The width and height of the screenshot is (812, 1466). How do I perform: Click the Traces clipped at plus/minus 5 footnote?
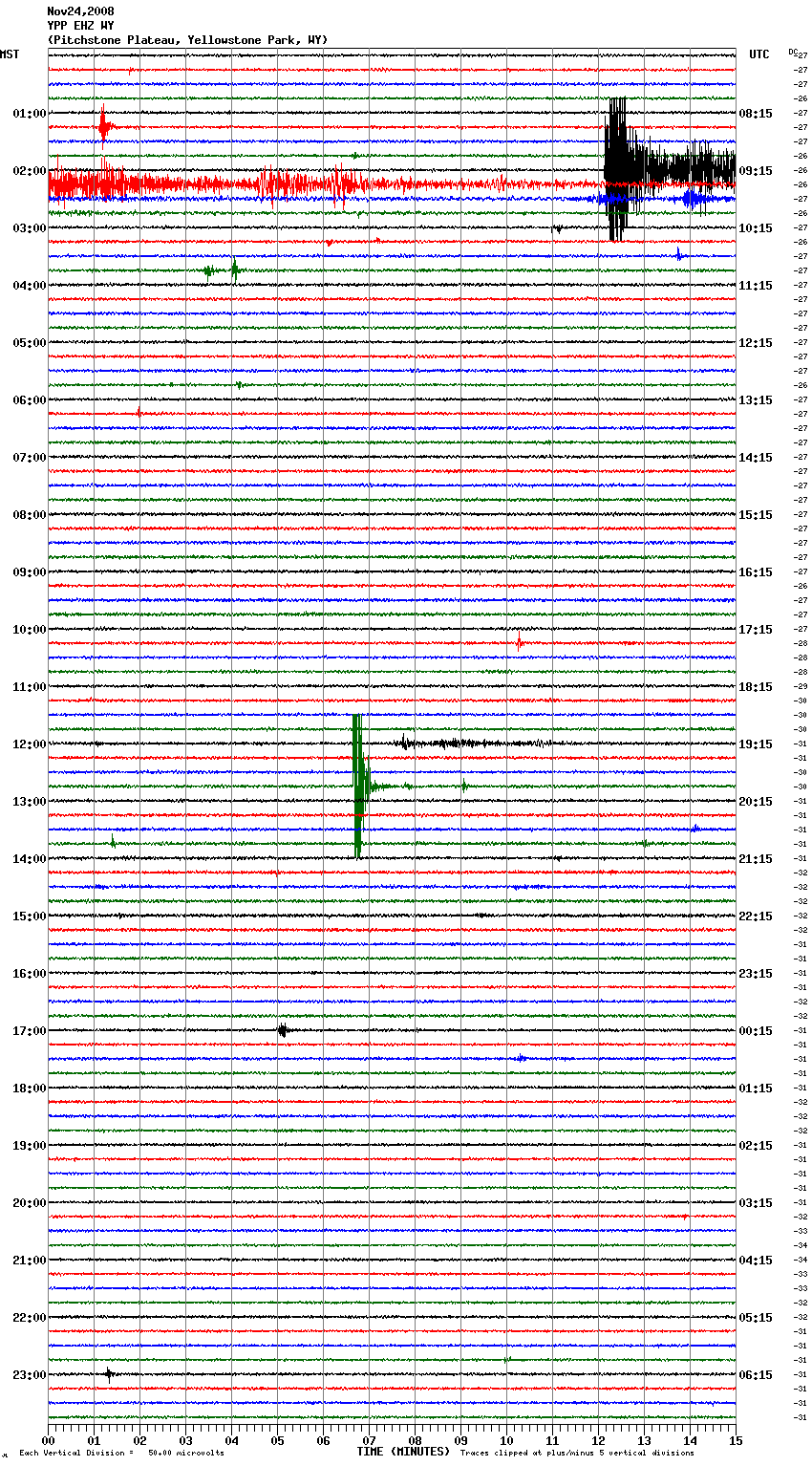pyautogui.click(x=577, y=1453)
